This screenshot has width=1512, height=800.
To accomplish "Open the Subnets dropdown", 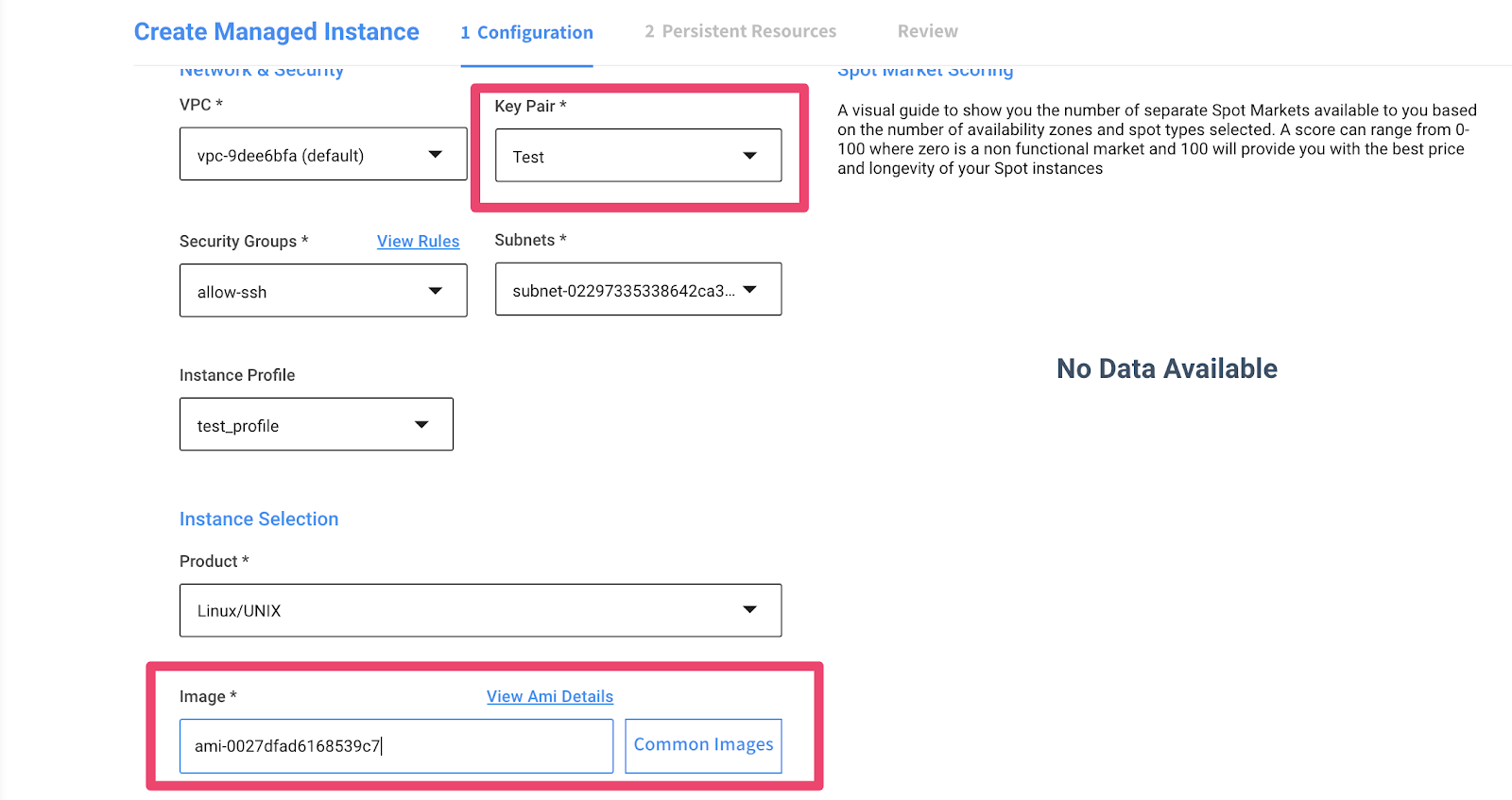I will pos(638,289).
